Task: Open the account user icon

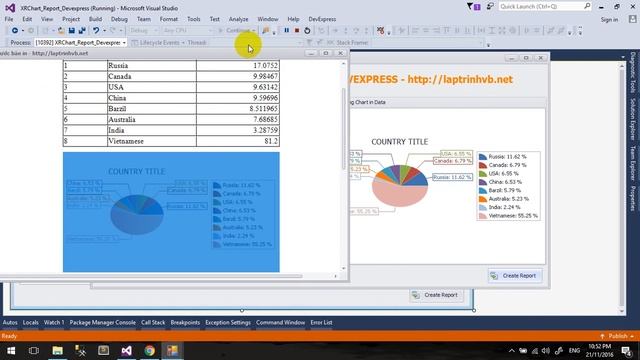Action: 633,19
